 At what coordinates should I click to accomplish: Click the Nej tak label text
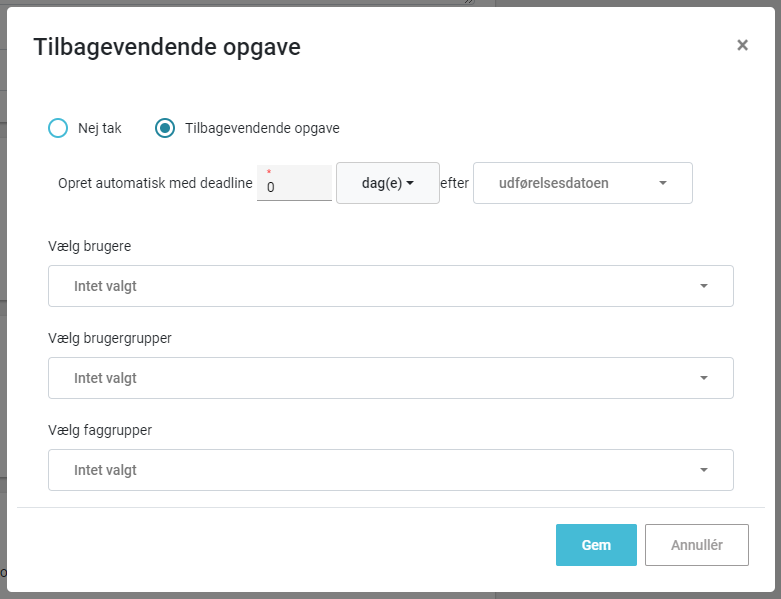100,128
